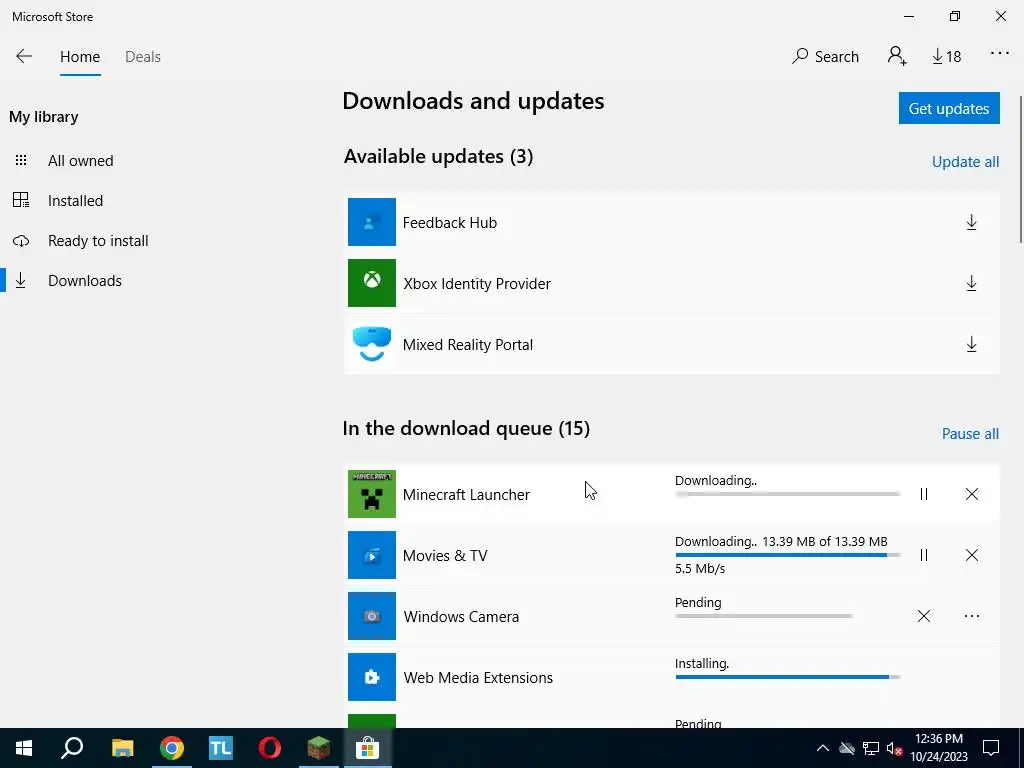The image size is (1024, 768).
Task: Cancel the Minecraft Launcher download
Action: click(972, 494)
